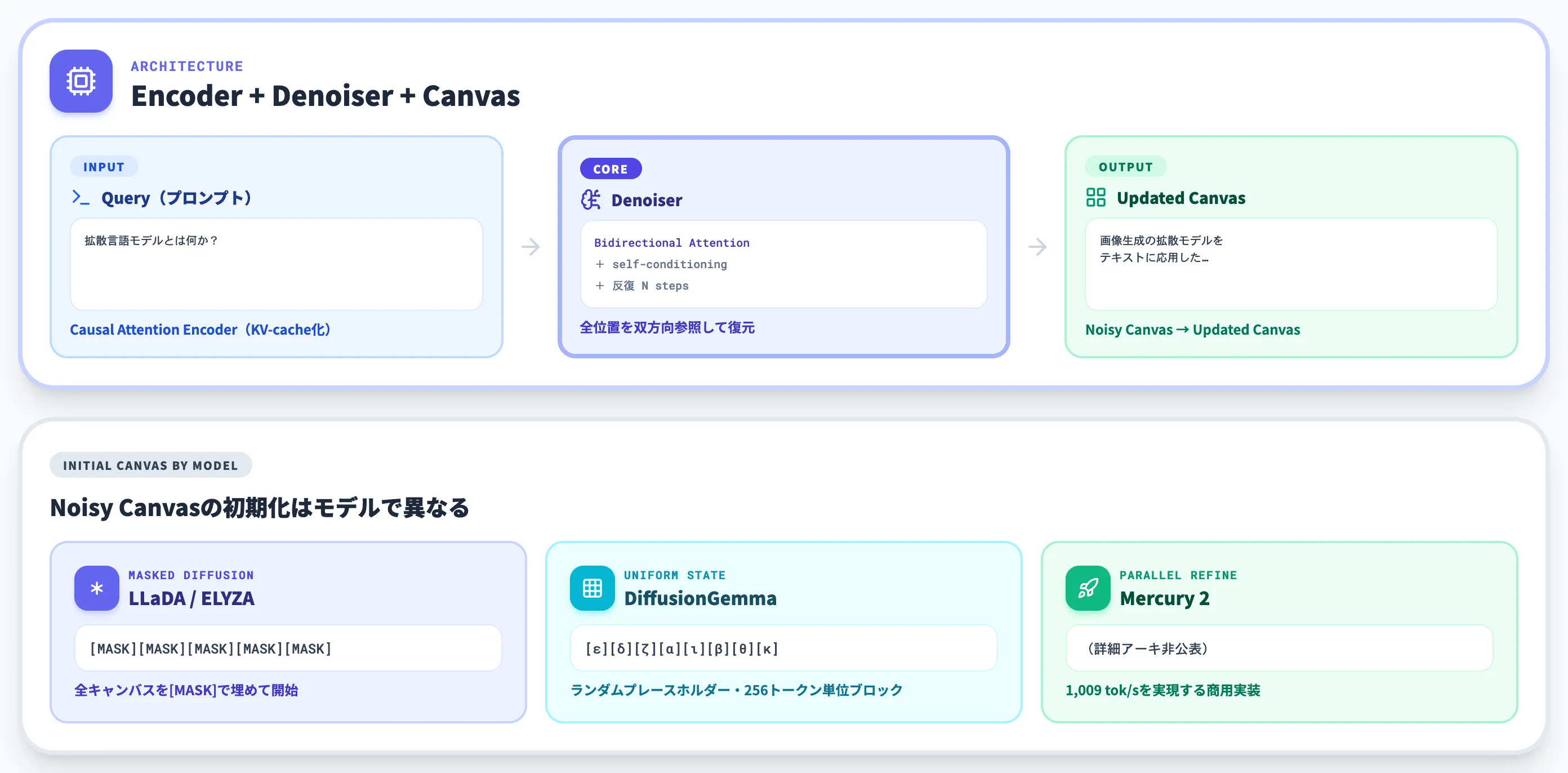The width and height of the screenshot is (1568, 773).
Task: Click the Architecture chip icon
Action: (81, 81)
